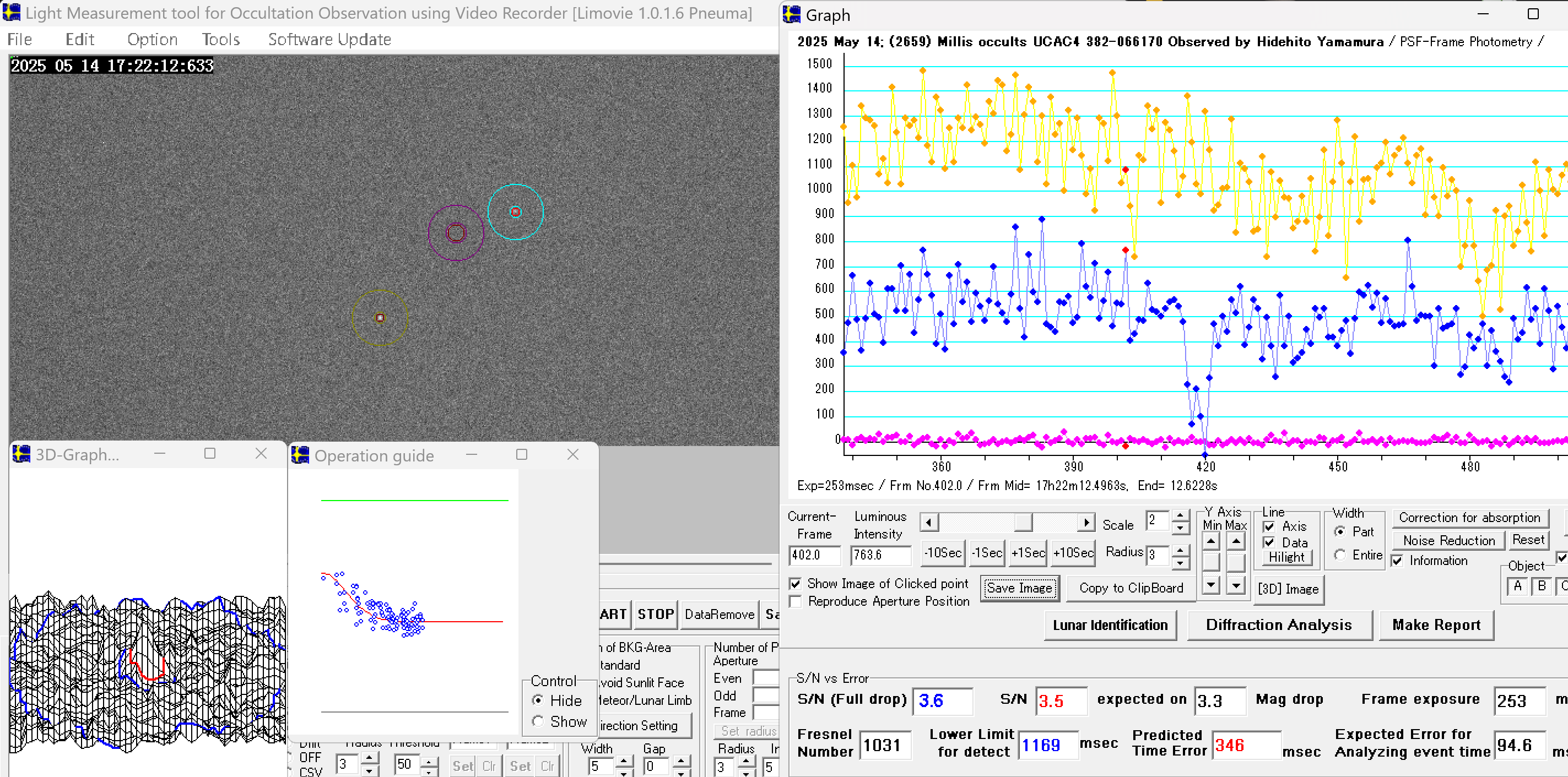Screen dimensions: 1568x777
Task: Click the Operation guide window icon
Action: pyautogui.click(x=300, y=455)
